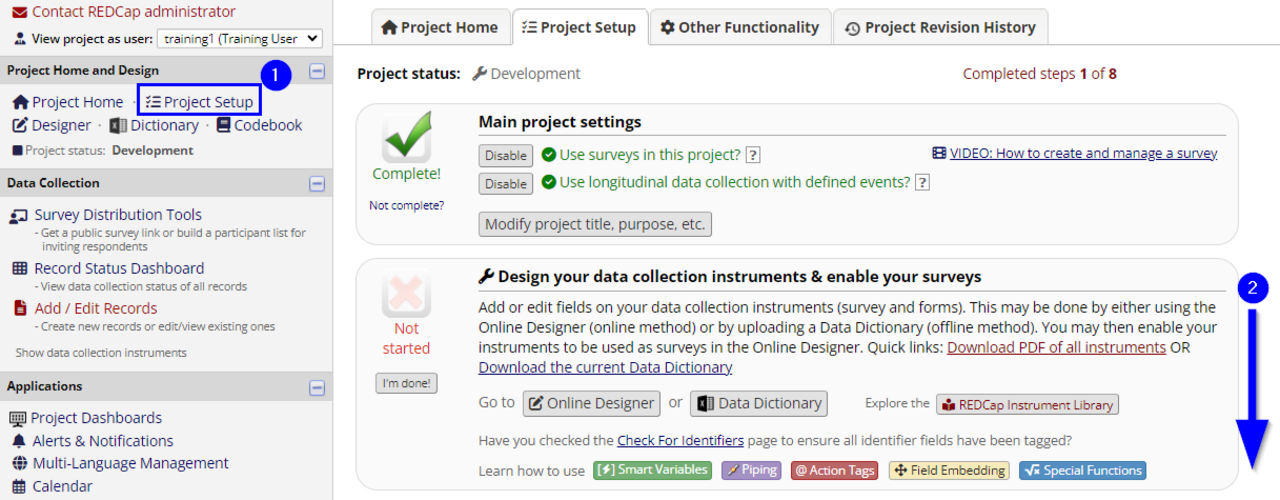This screenshot has height=500, width=1280.
Task: Open Record Status Dashboard grid icon
Action: (19, 269)
